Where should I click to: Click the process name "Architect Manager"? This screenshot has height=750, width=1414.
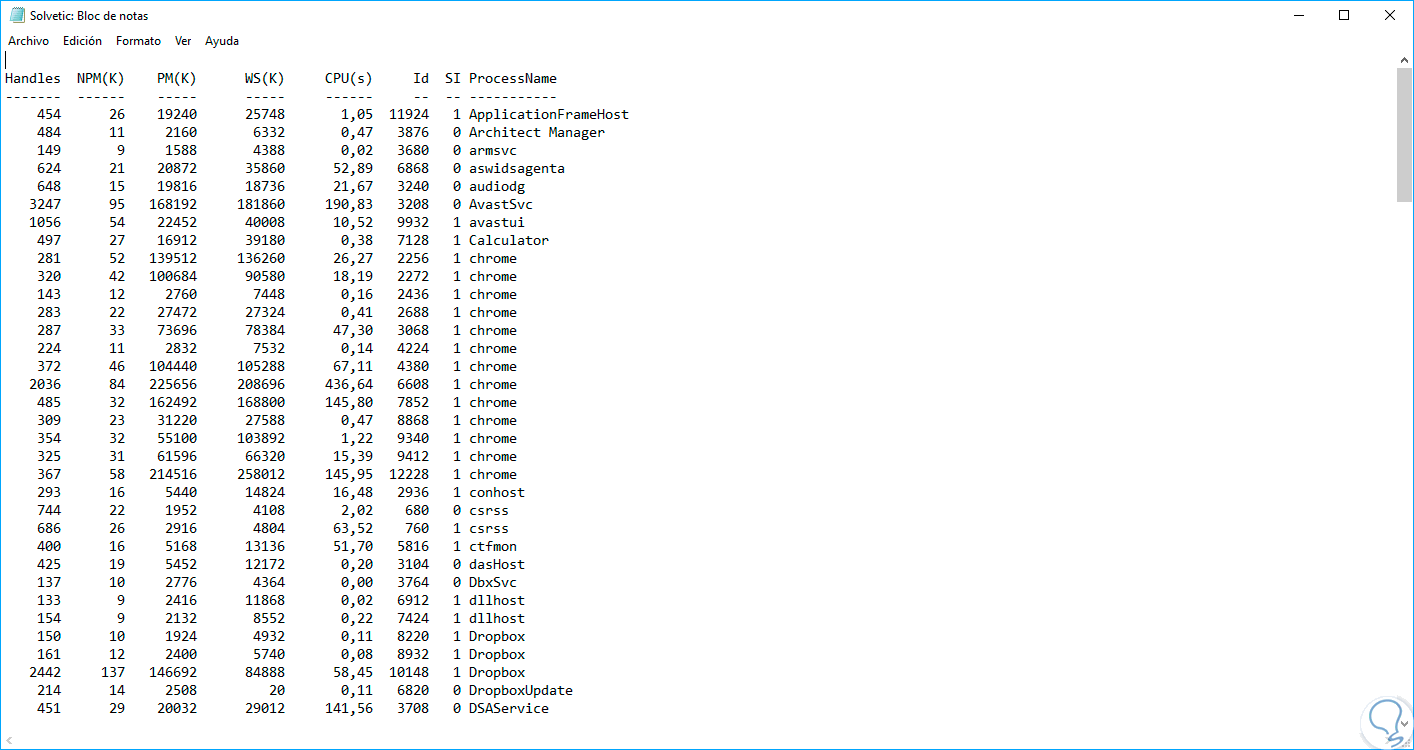click(x=537, y=132)
